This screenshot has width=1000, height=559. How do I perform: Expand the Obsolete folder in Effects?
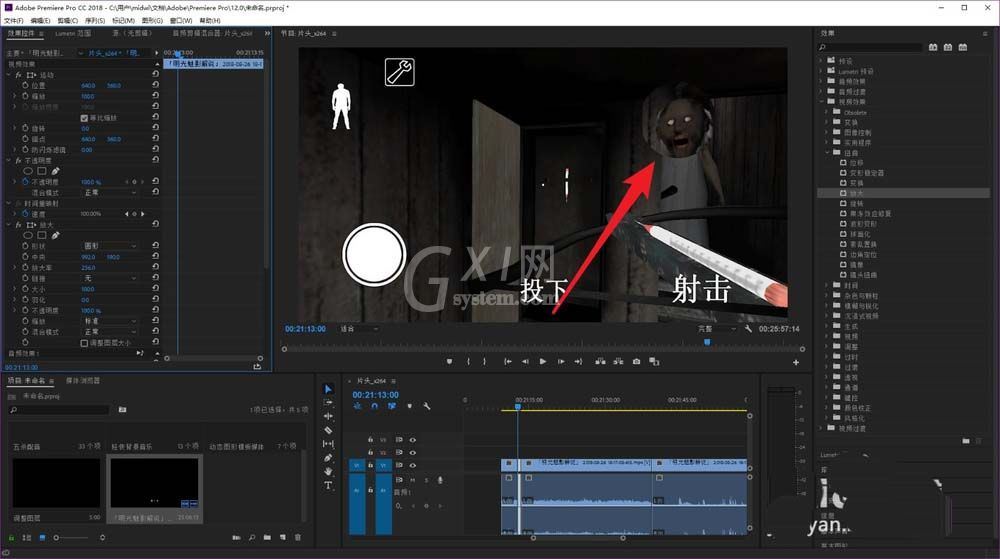coord(827,112)
